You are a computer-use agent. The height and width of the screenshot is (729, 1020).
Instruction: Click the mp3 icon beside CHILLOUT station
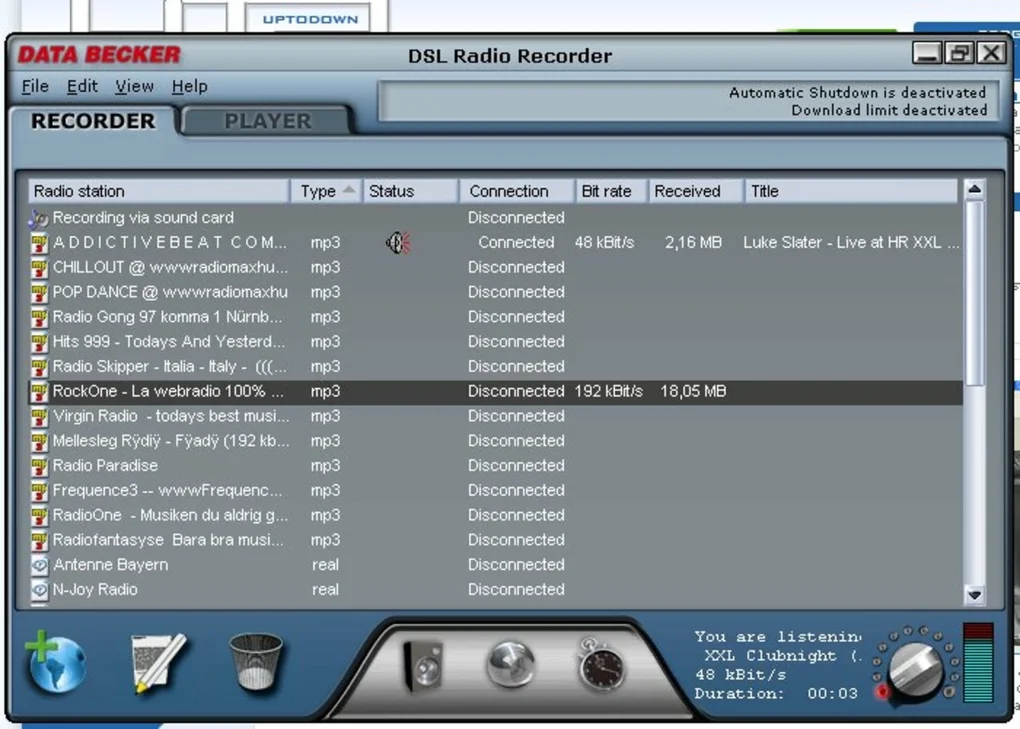pos(39,269)
